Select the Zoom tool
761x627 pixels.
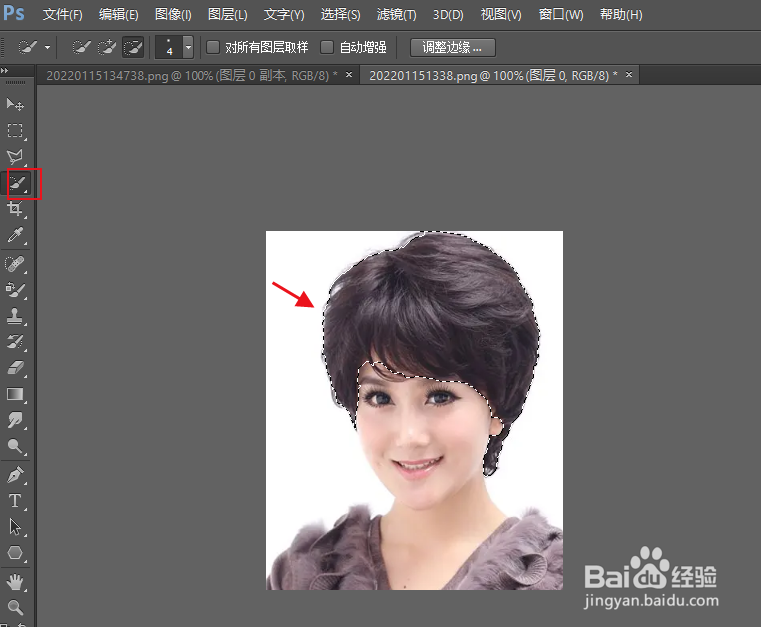(x=15, y=607)
